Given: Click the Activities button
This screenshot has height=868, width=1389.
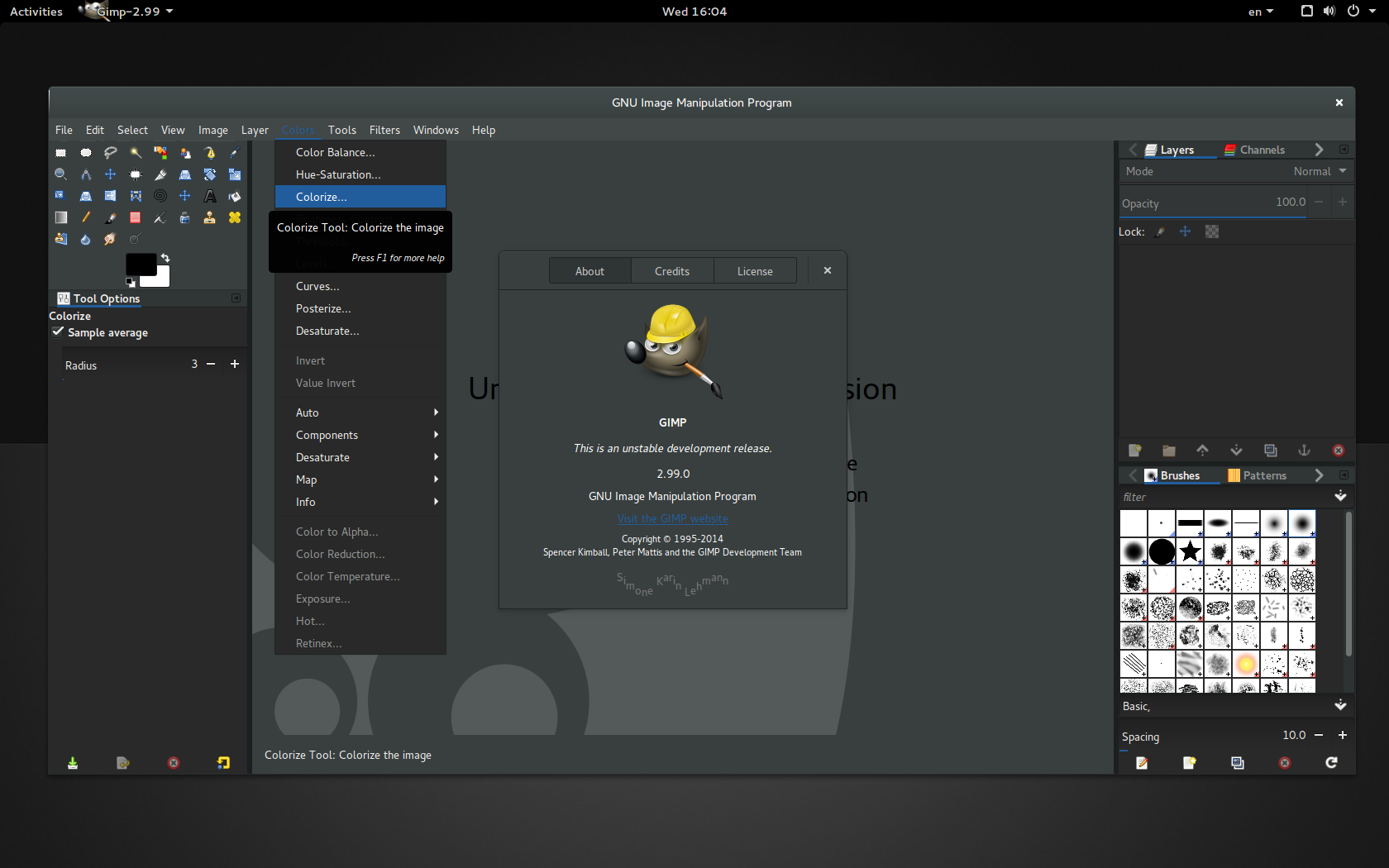Looking at the screenshot, I should tap(36, 12).
